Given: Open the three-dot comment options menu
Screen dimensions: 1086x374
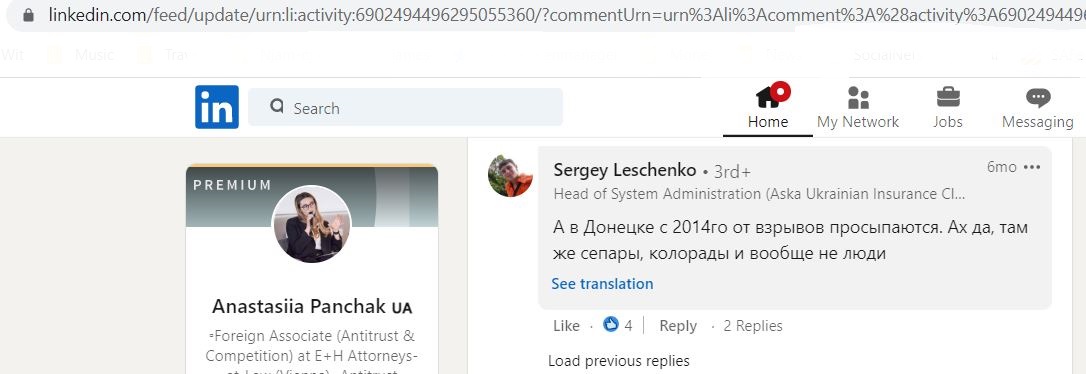Looking at the screenshot, I should [x=1032, y=167].
